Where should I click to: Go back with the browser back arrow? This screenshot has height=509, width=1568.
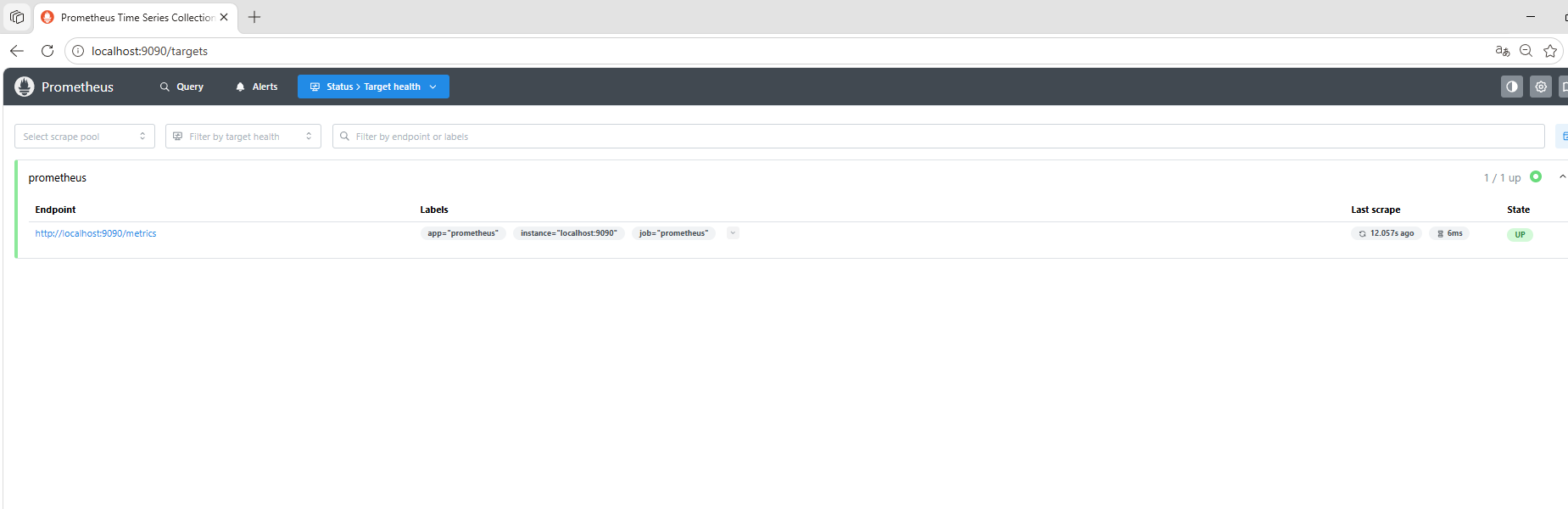coord(17,51)
